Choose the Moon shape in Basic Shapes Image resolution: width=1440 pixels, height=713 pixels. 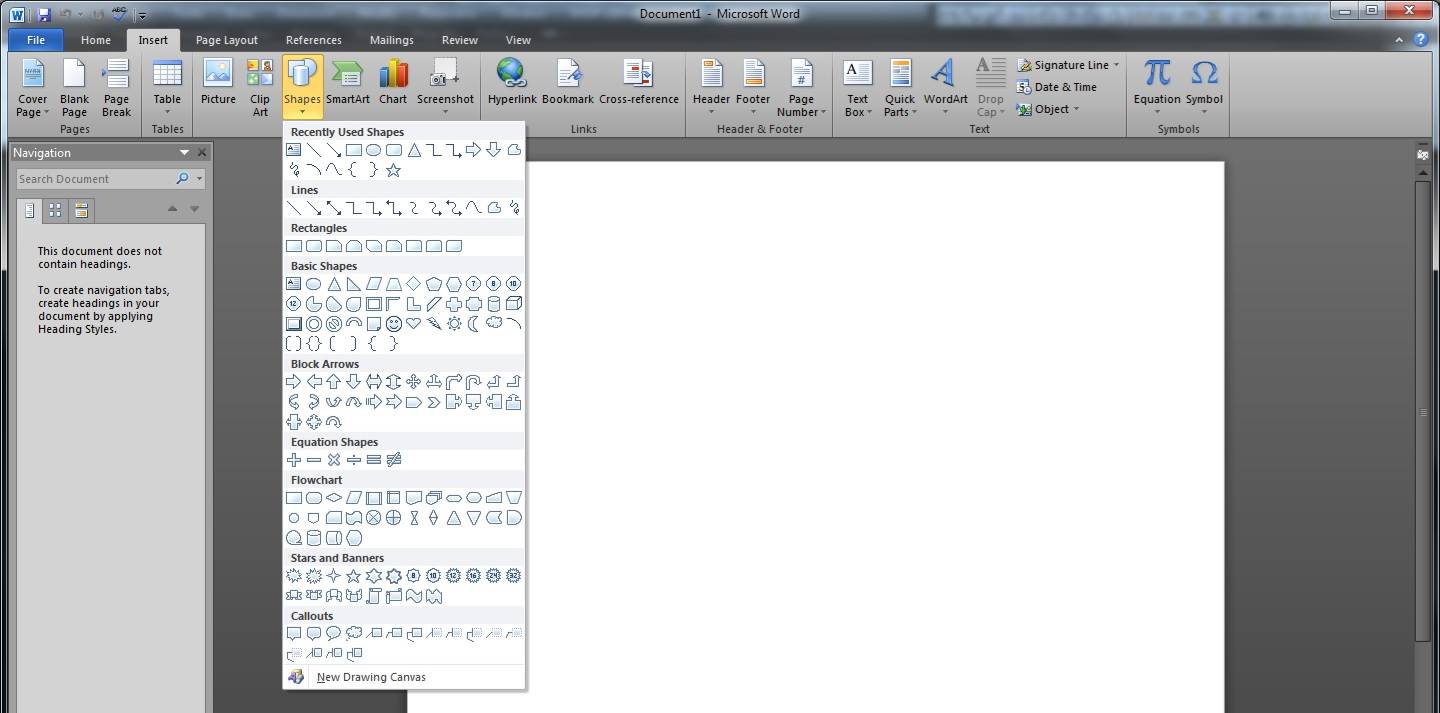[x=474, y=323]
